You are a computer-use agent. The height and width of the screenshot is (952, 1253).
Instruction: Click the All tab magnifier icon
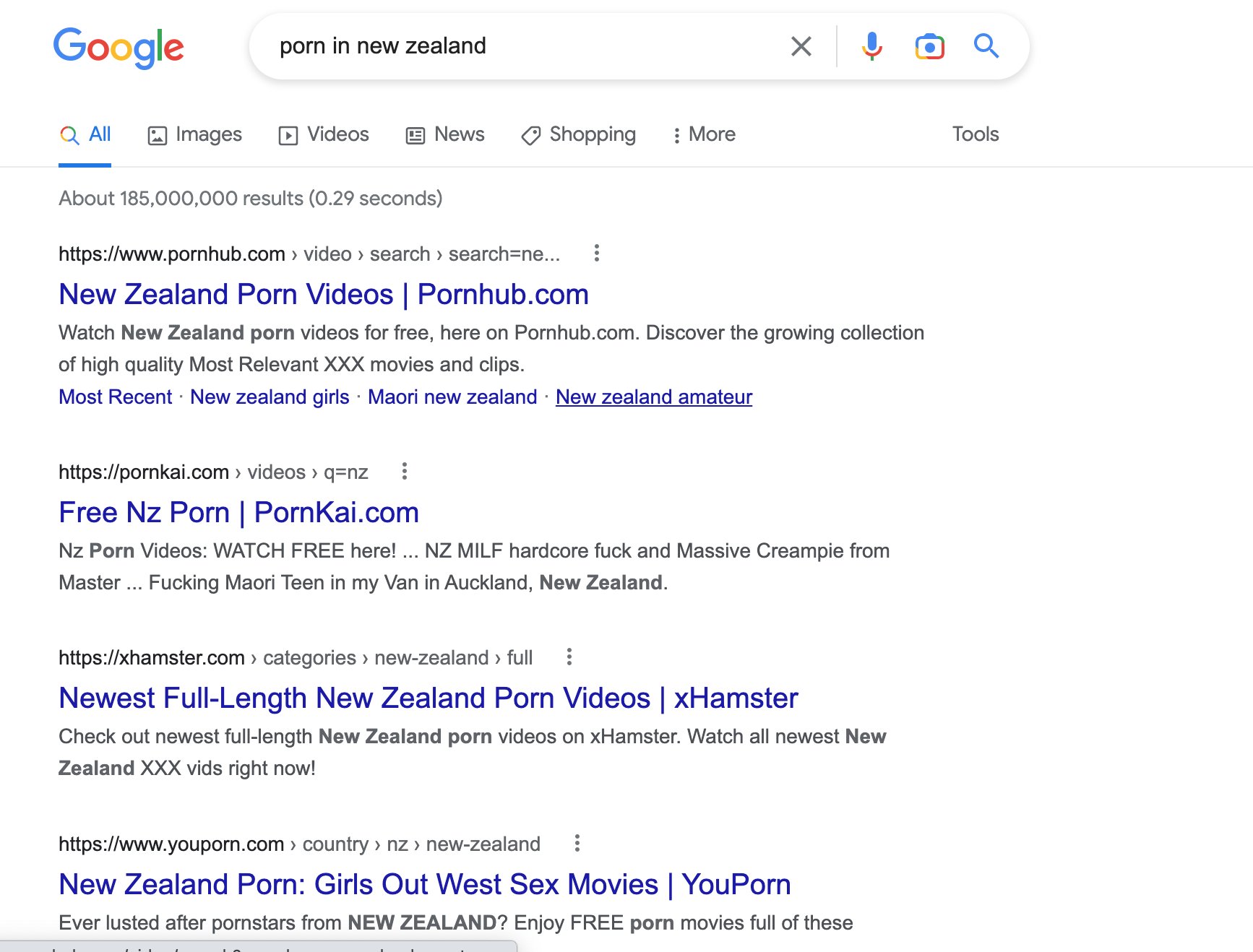coord(69,135)
